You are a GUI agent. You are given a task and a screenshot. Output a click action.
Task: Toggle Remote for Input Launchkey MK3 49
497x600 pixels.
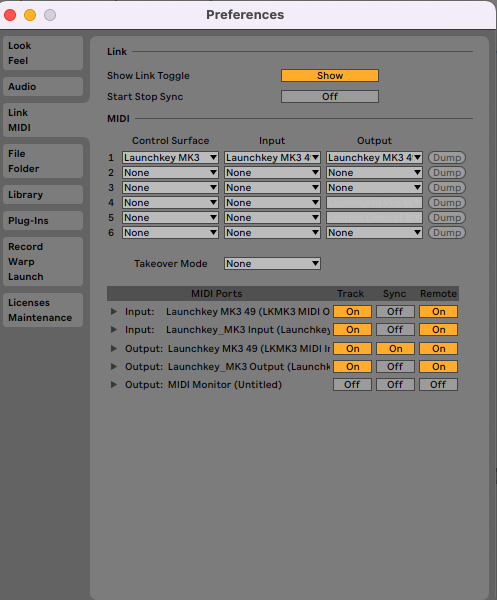tap(438, 311)
